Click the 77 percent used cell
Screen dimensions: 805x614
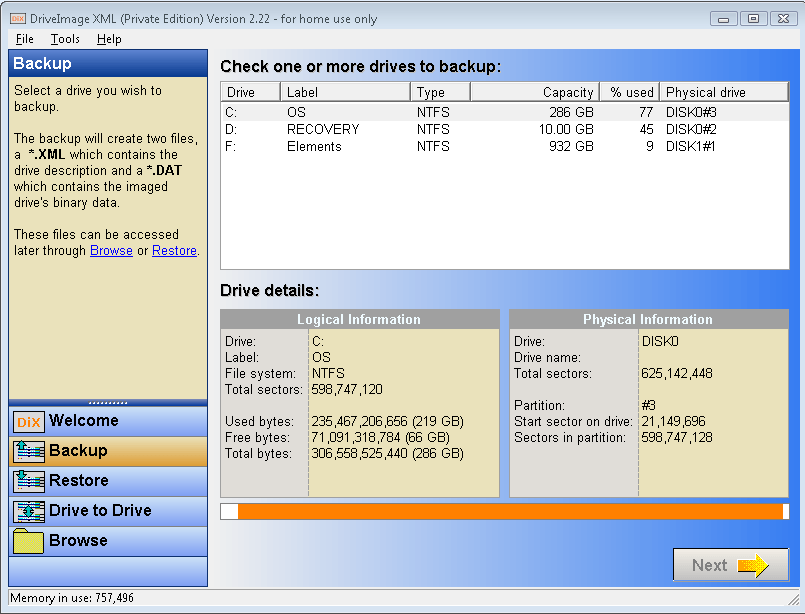pyautogui.click(x=646, y=112)
